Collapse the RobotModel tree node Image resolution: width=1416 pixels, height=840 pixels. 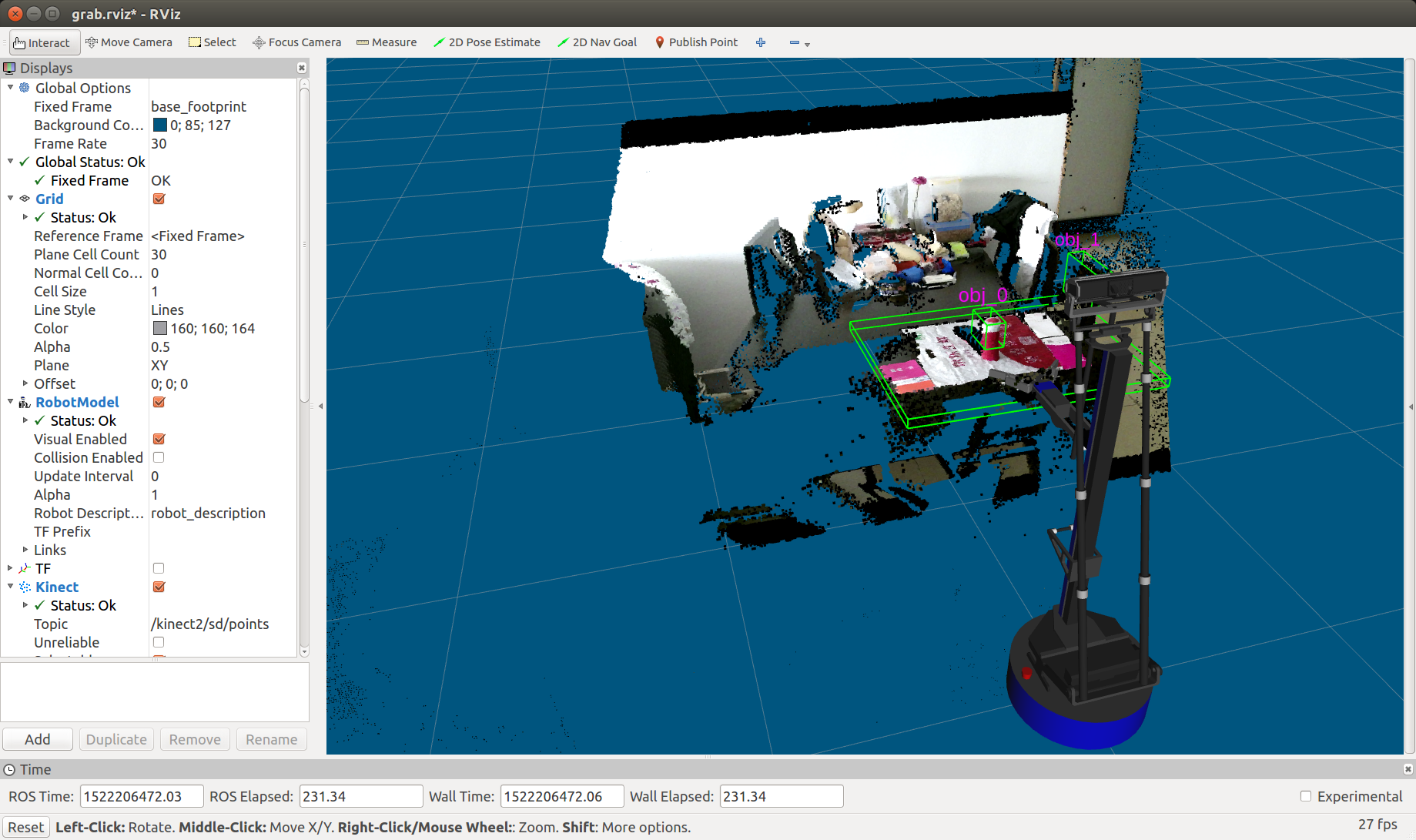[x=10, y=402]
